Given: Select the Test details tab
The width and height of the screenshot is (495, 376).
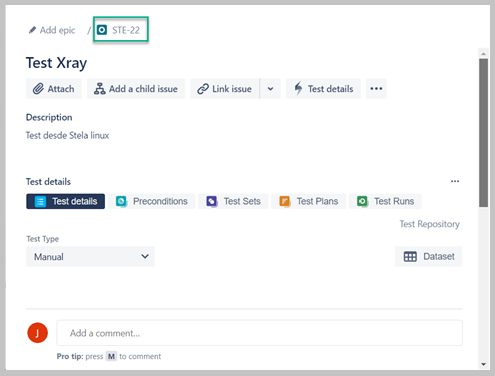Looking at the screenshot, I should (x=65, y=201).
